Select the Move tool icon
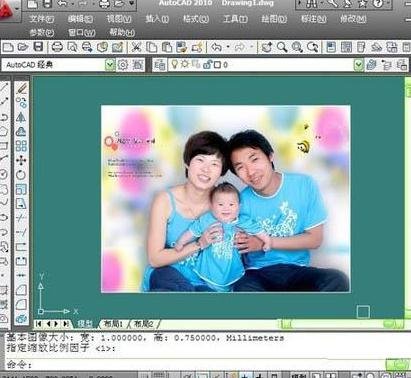 tap(21, 160)
